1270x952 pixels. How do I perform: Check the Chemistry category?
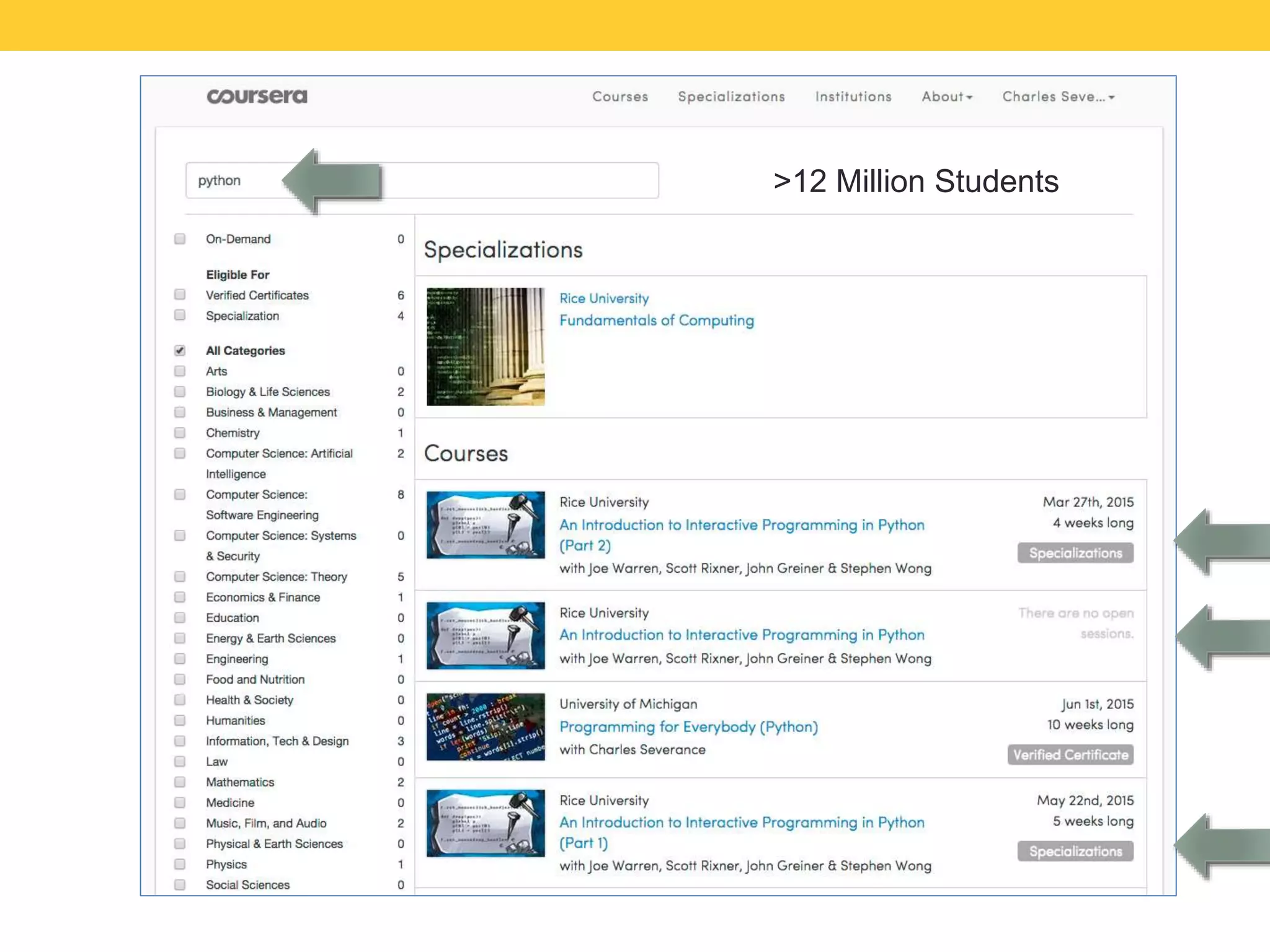180,432
